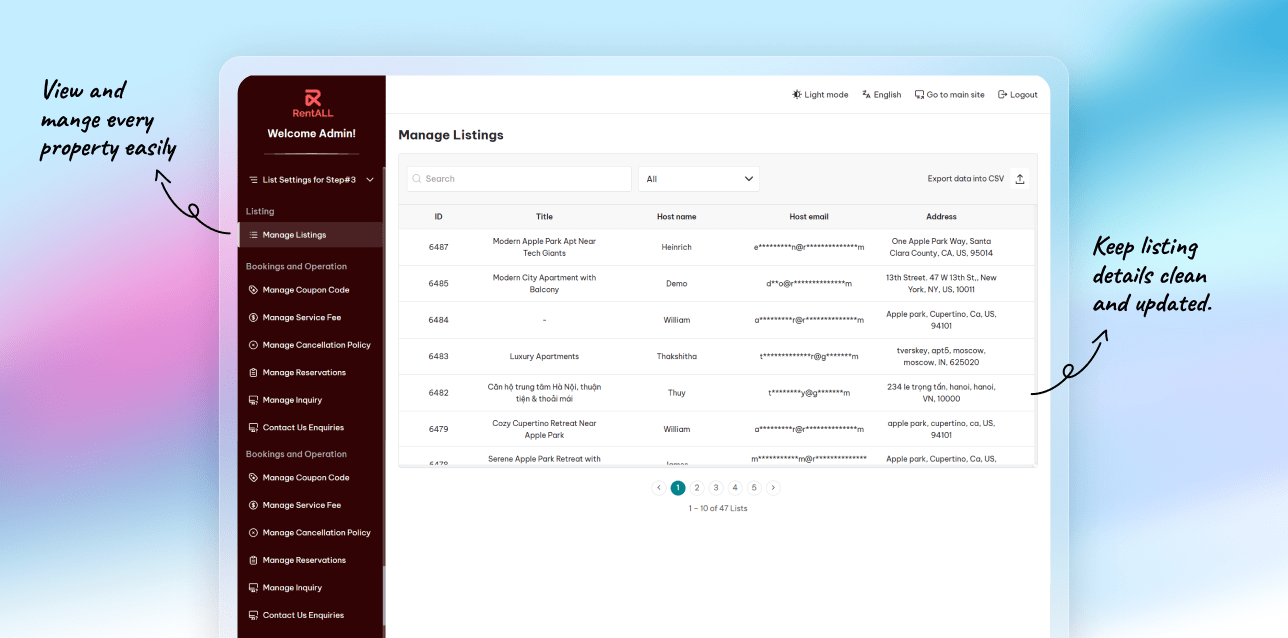Screen dimensions: 1288x638
Task: Click address 13th Street, 47 W 13th St., New York
Action: pyautogui.click(x=941, y=284)
